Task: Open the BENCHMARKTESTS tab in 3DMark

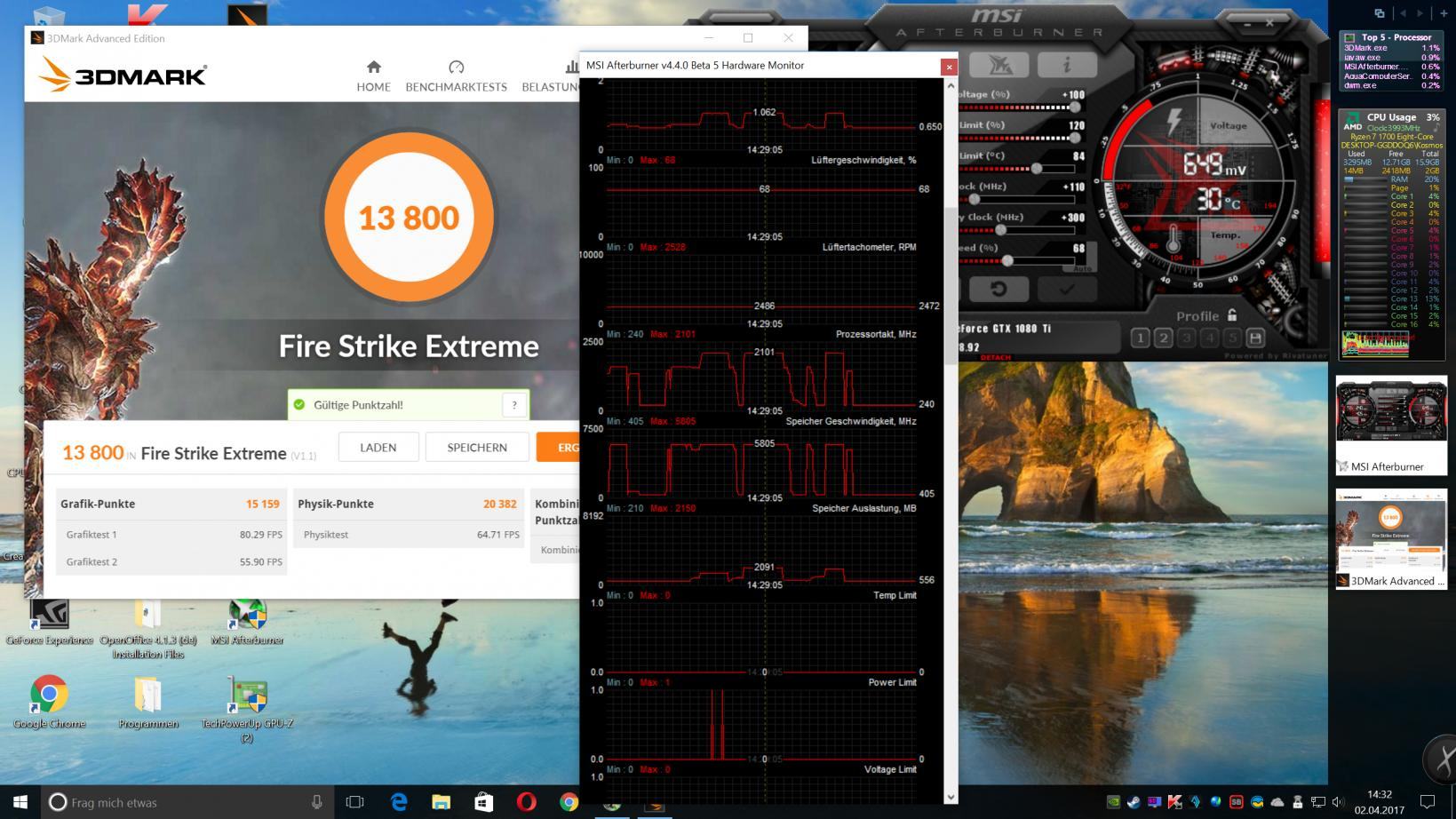Action: (x=456, y=76)
